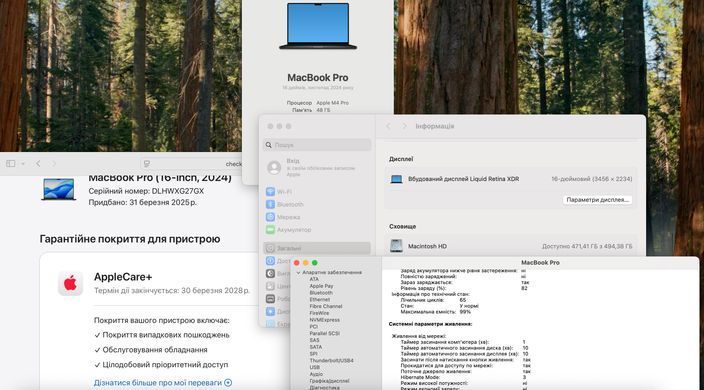Open the Apple Account sign-in 'Вхід' row

[317, 167]
